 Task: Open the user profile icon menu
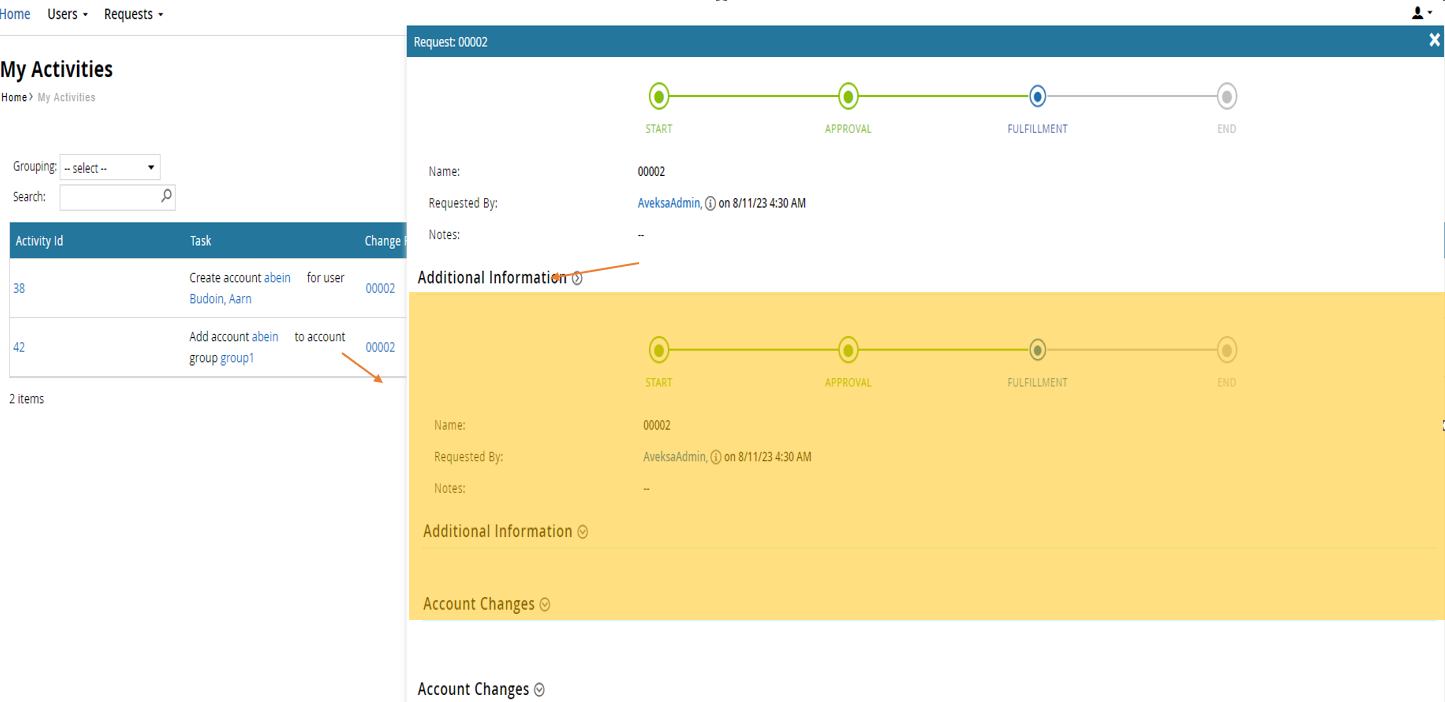[1420, 13]
